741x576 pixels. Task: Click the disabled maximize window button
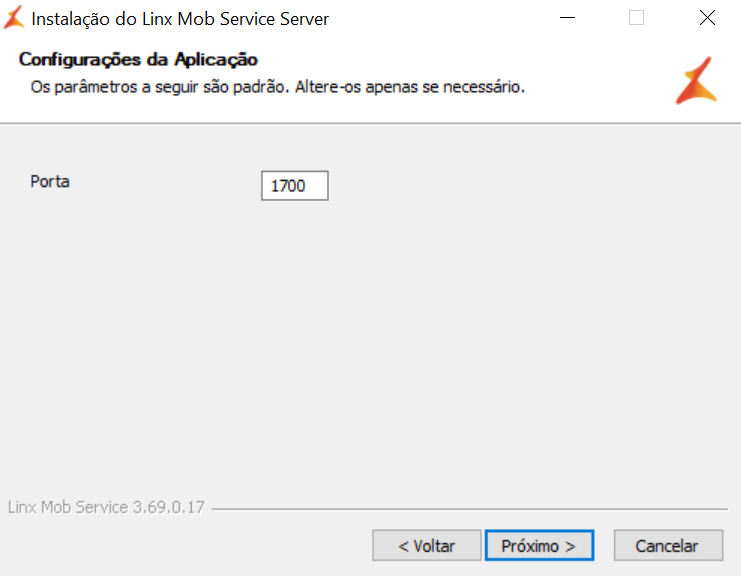[x=636, y=18]
